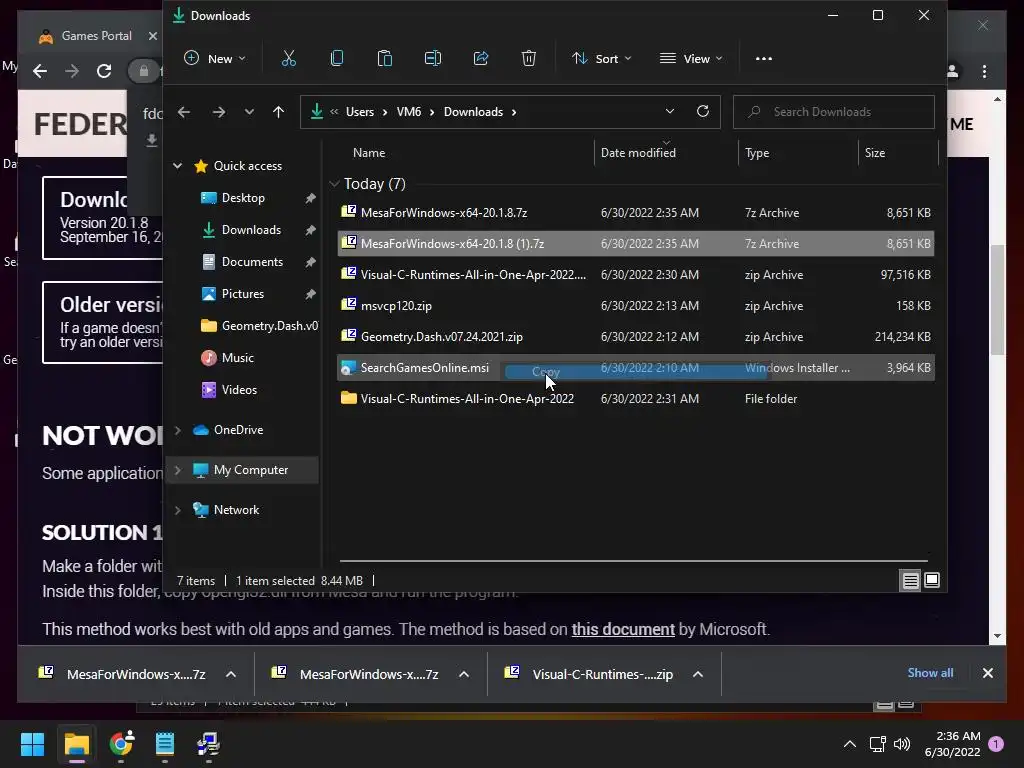The height and width of the screenshot is (768, 1024).
Task: Expand the Network tree node
Action: tap(178, 510)
